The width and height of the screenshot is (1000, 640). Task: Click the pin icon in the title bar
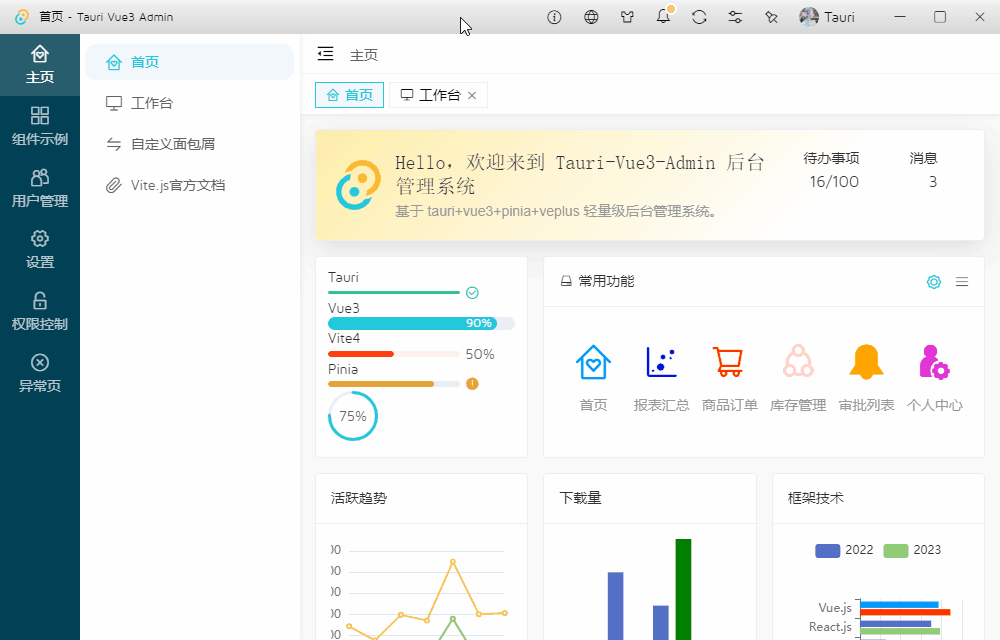[x=771, y=16]
